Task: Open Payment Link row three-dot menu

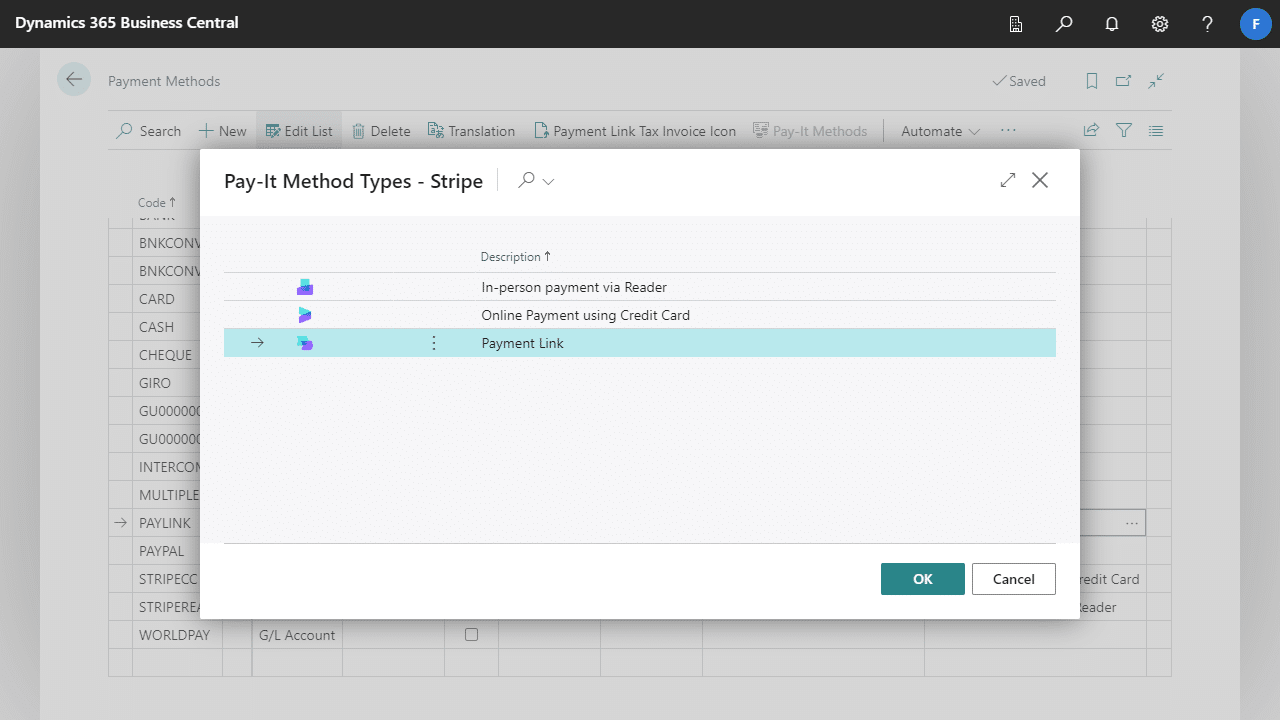Action: click(434, 343)
